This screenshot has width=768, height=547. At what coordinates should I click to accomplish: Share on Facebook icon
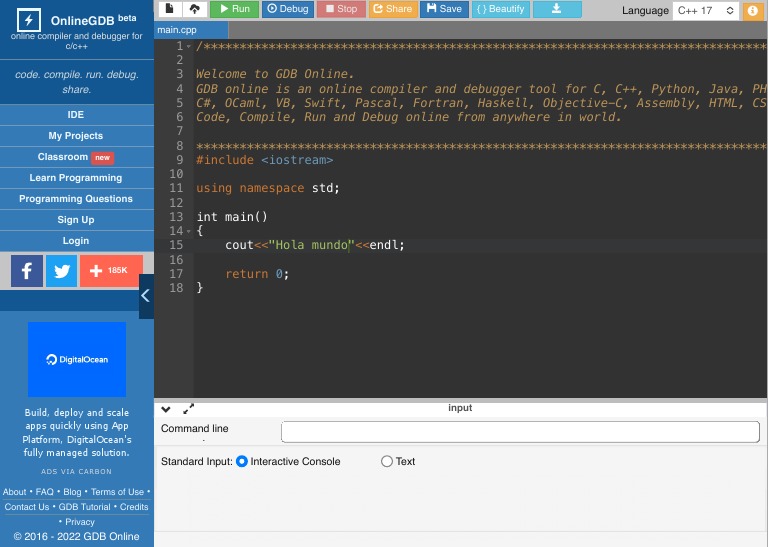point(27,270)
